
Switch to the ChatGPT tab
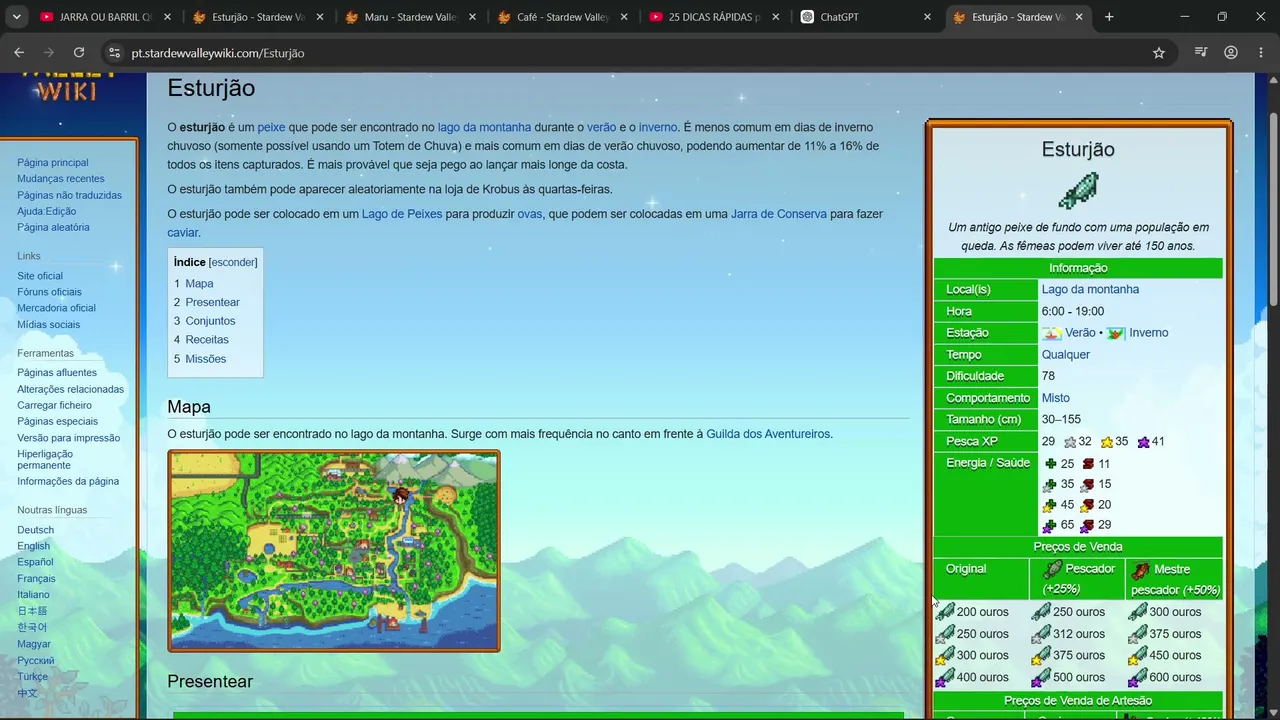click(864, 17)
